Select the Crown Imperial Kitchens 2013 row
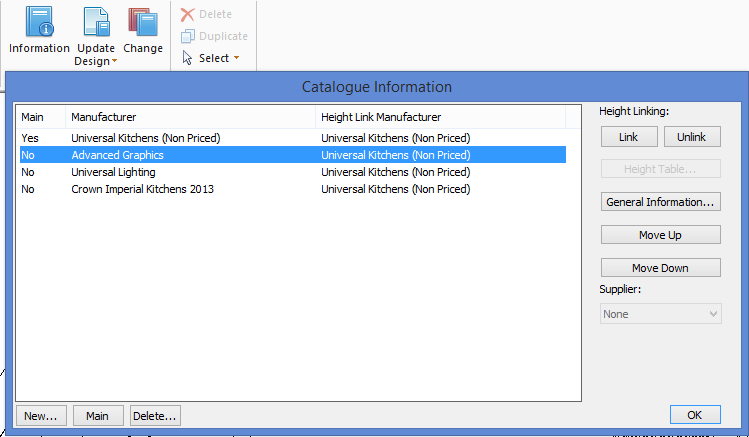The width and height of the screenshot is (749, 437). pyautogui.click(x=292, y=189)
